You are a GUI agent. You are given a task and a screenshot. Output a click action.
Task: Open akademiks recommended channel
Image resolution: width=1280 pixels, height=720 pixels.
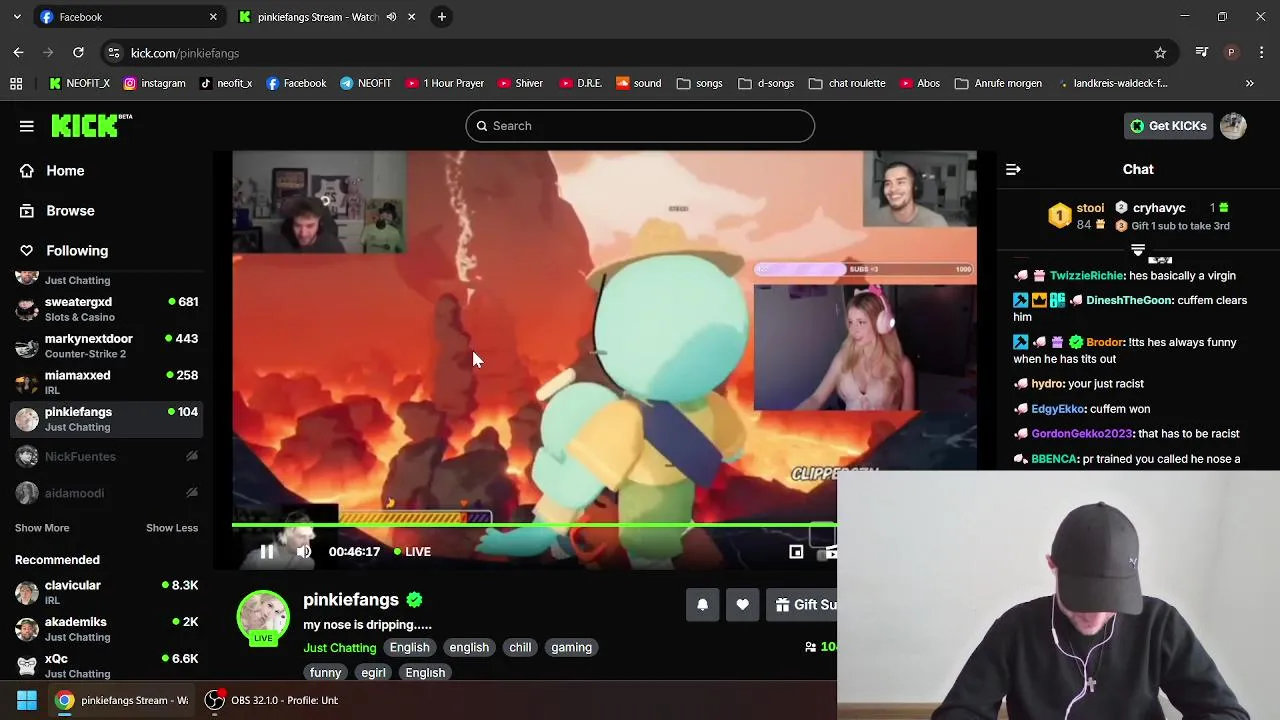(x=107, y=630)
